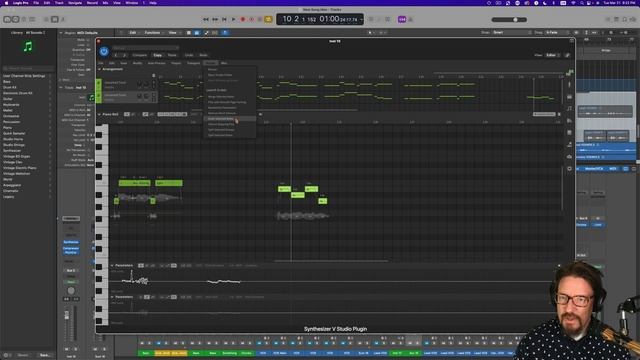
Task: Open the Loop Browser icon in Logic toolbar
Action: (x=633, y=19)
